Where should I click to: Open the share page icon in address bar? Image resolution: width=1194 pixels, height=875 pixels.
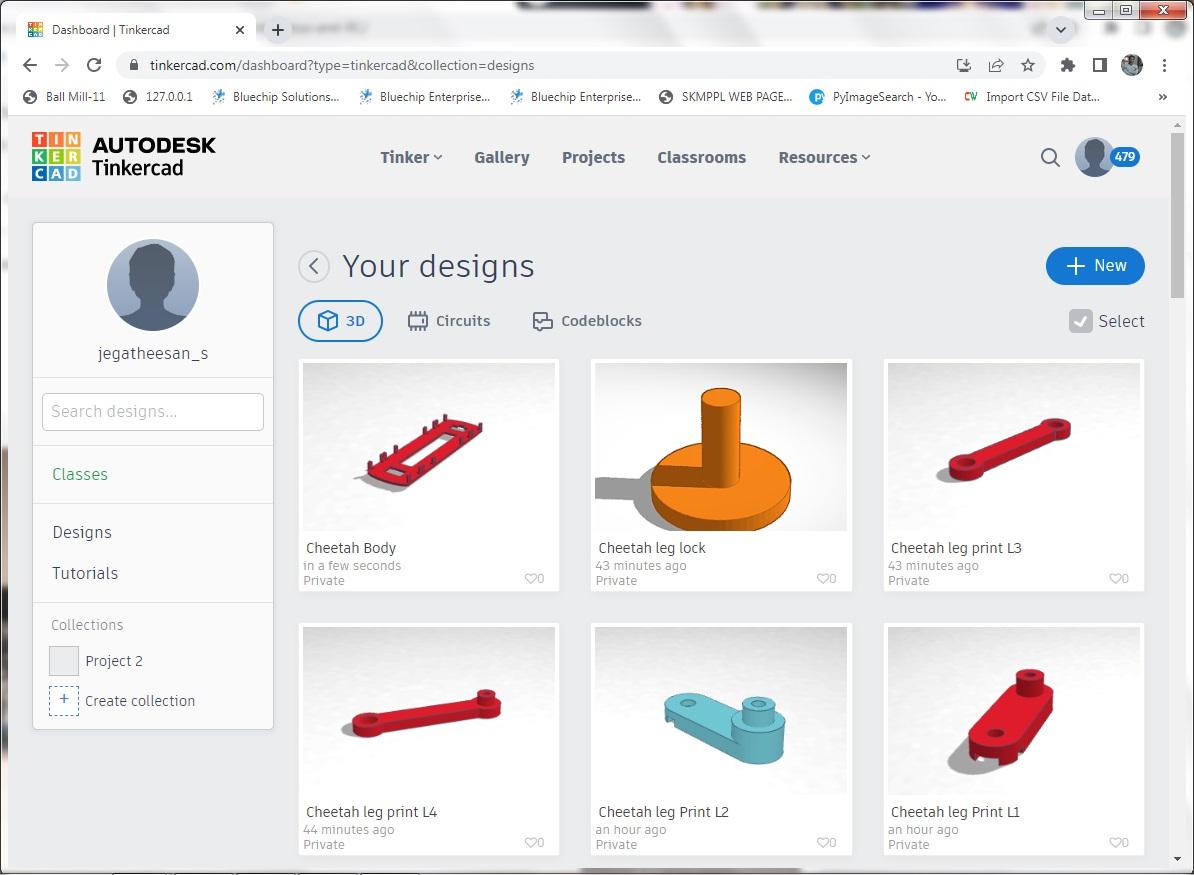pos(996,65)
